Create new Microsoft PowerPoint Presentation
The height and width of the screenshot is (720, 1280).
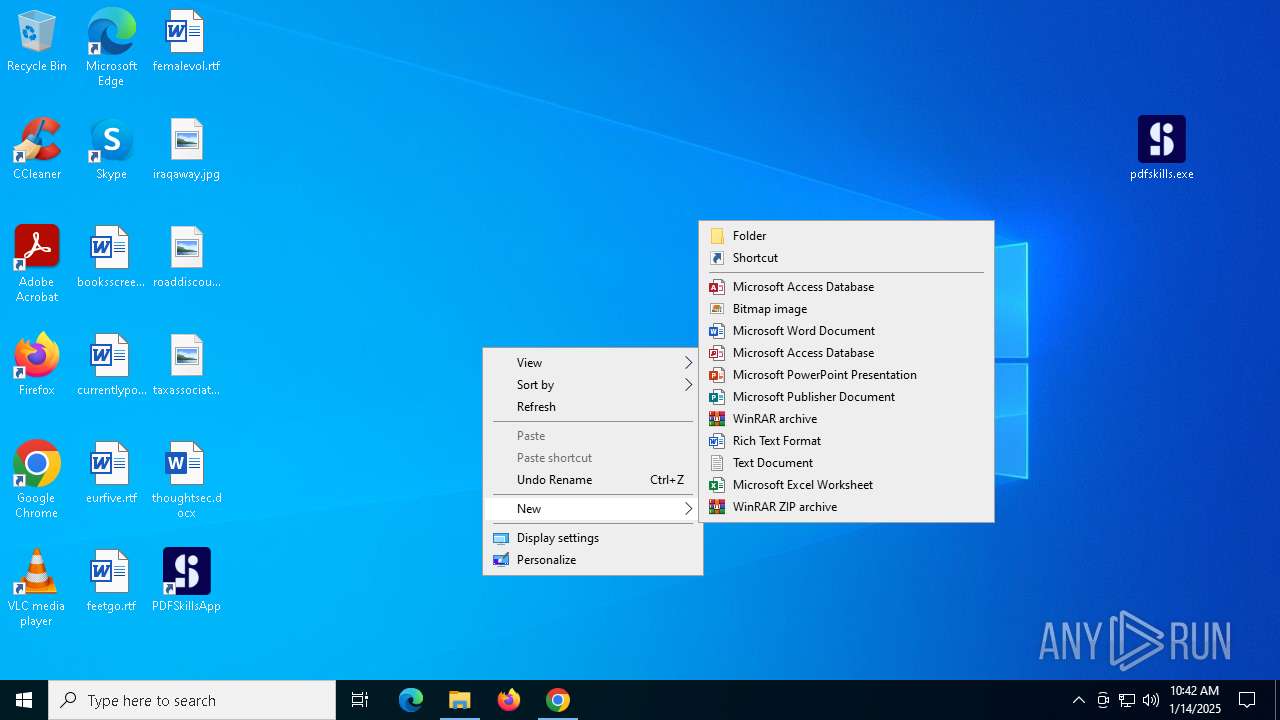pyautogui.click(x=846, y=375)
